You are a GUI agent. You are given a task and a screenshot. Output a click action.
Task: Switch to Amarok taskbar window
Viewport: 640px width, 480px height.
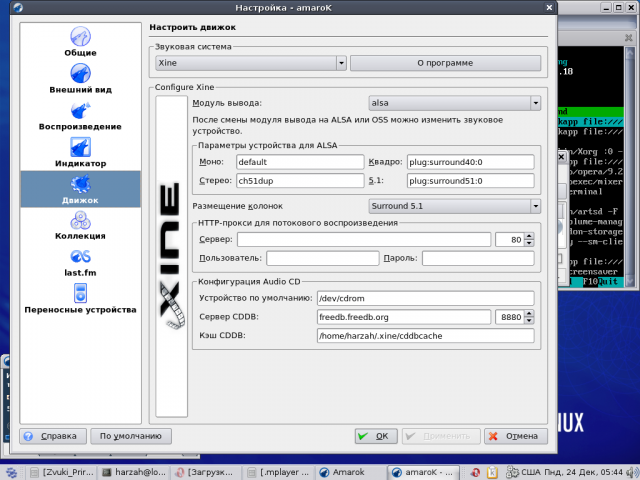(x=351, y=472)
